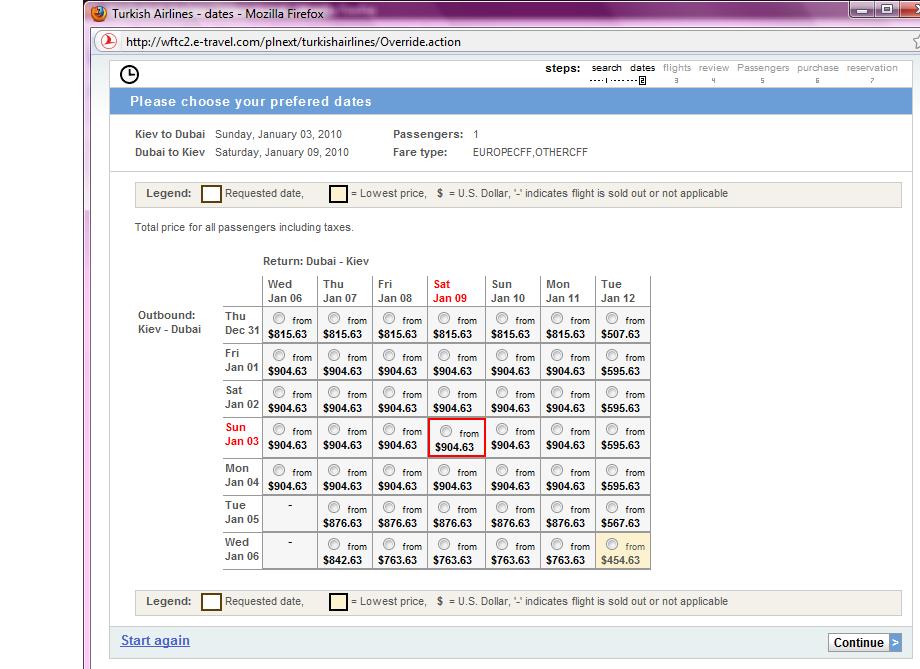The height and width of the screenshot is (669, 920).
Task: Click the Firefox logo in the title bar
Action: pos(99,14)
